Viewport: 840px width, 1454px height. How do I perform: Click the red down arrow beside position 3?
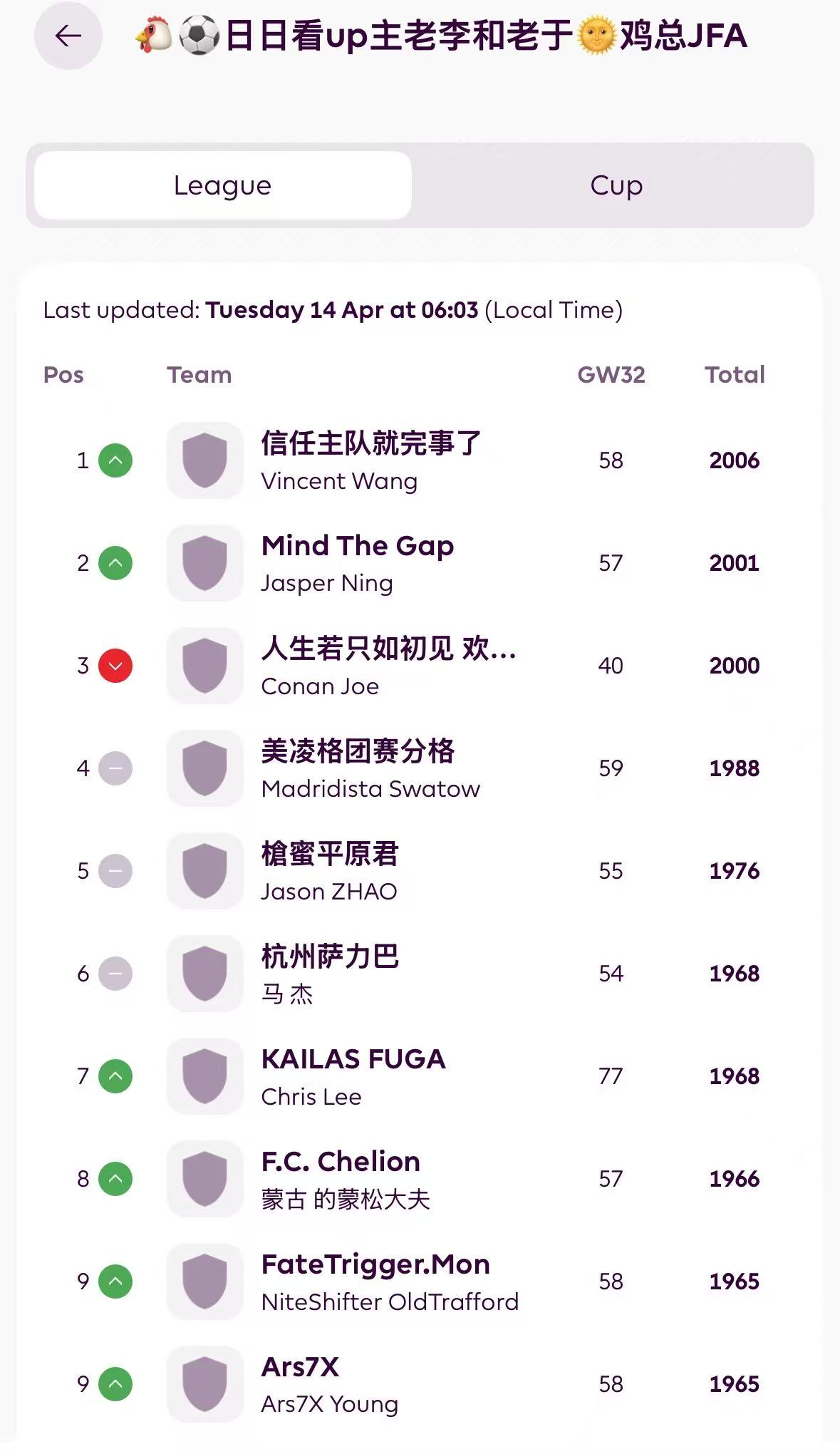coord(115,666)
